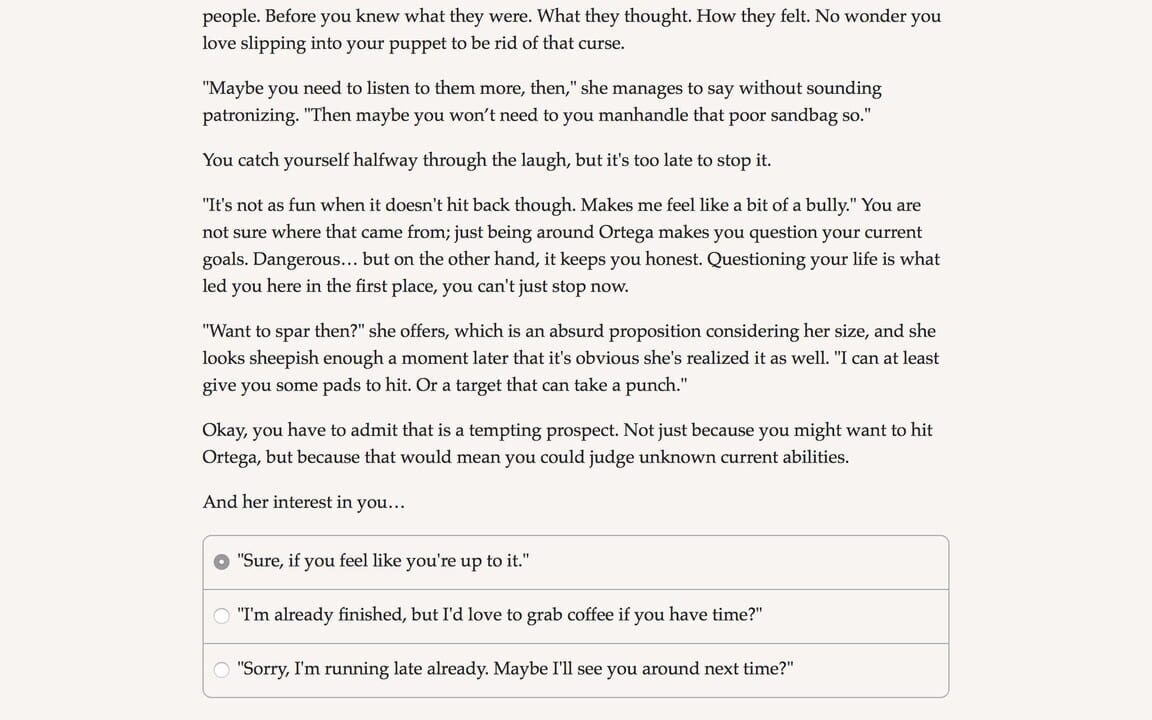The height and width of the screenshot is (720, 1152).
Task: Click the line "And her interest in you…"
Action: click(303, 502)
